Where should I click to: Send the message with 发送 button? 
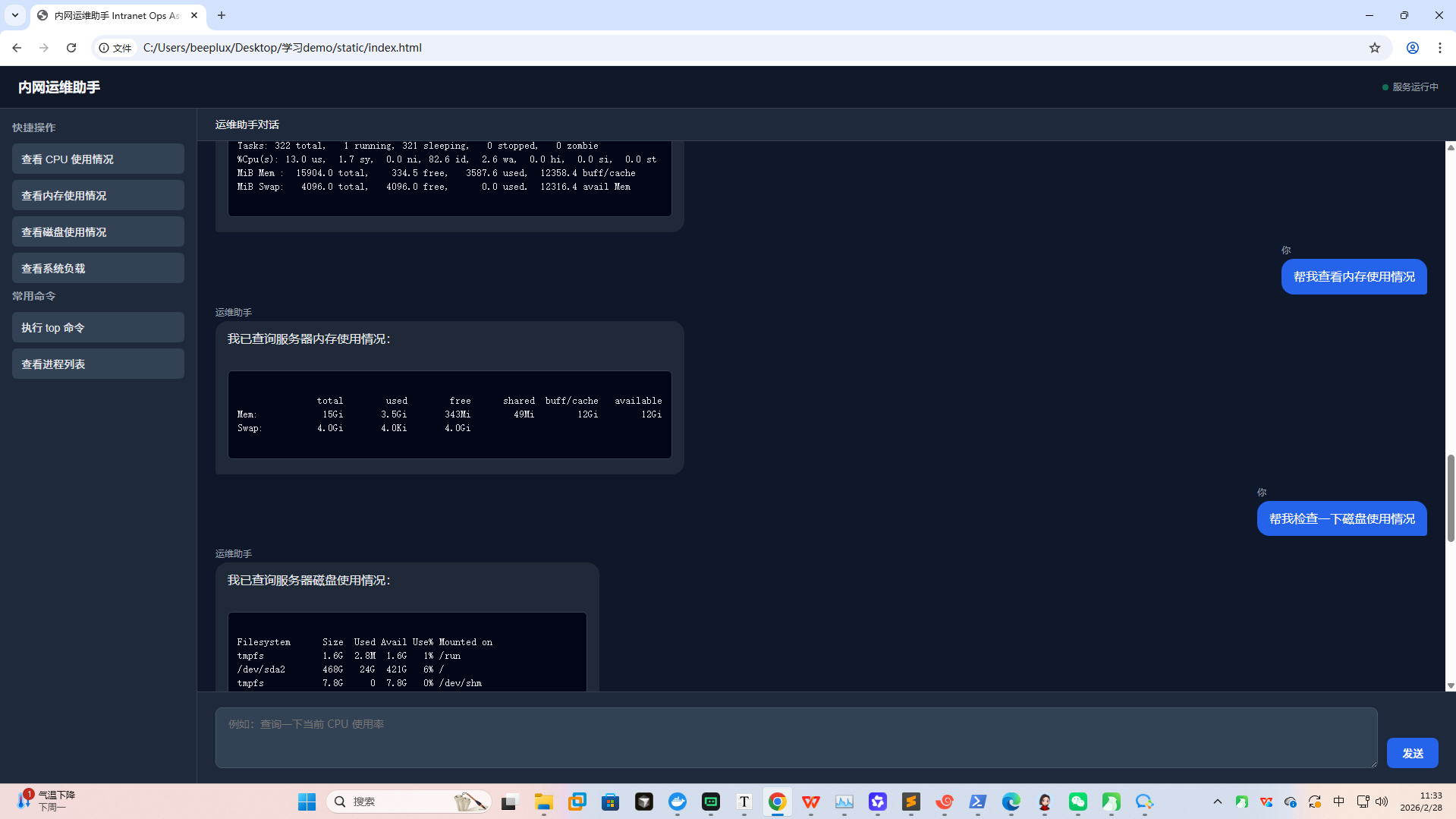click(1412, 753)
